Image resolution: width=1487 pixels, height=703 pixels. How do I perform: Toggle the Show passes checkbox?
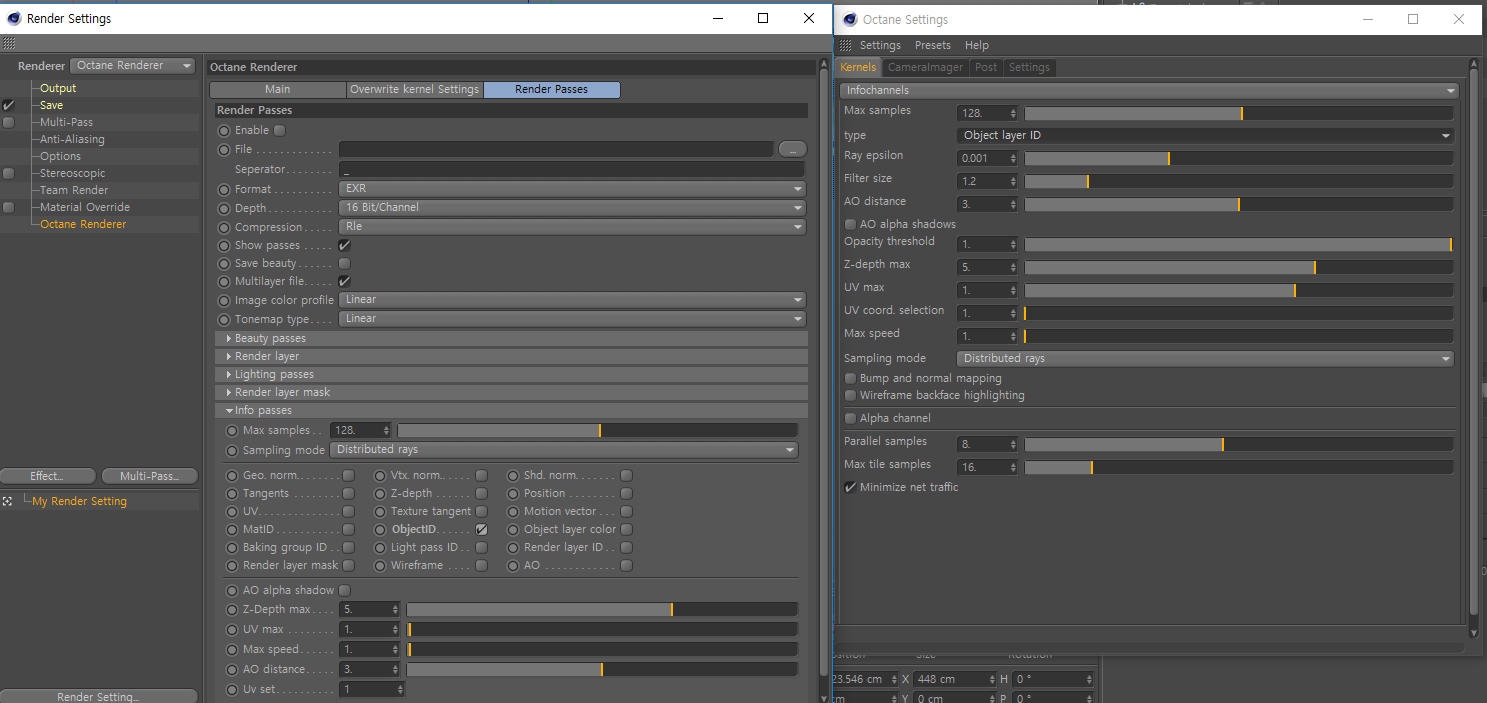pos(345,245)
